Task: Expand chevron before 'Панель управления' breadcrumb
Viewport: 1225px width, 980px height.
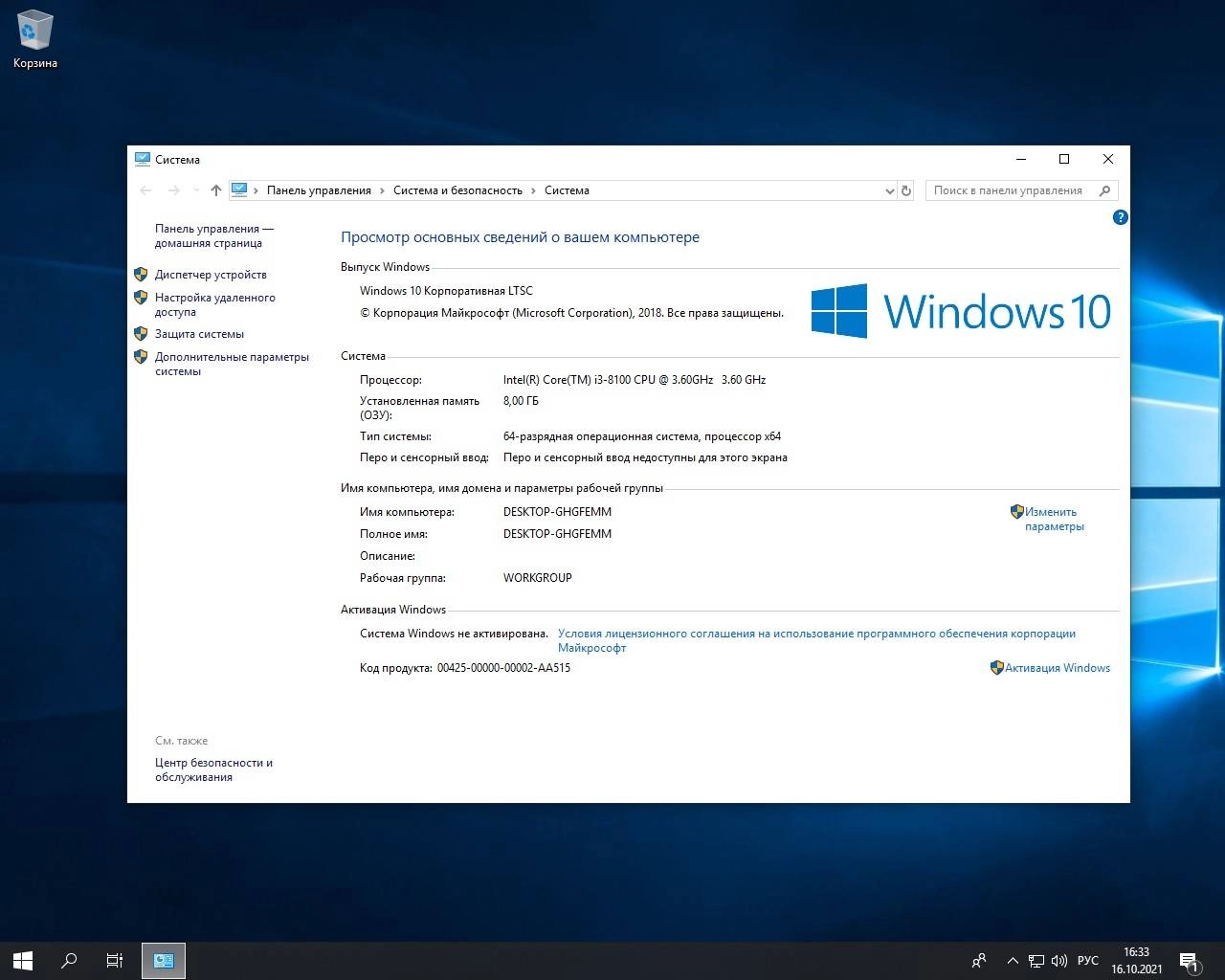Action: pos(256,190)
